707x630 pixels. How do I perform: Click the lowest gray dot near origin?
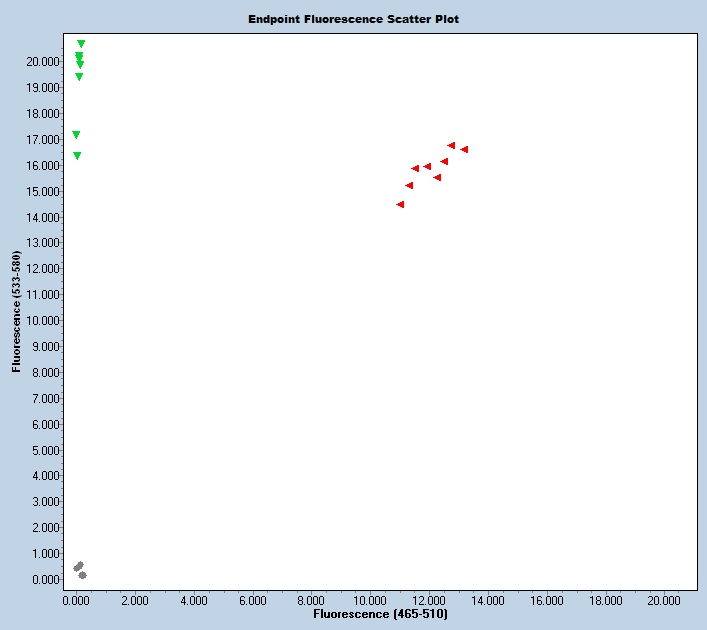[82, 575]
